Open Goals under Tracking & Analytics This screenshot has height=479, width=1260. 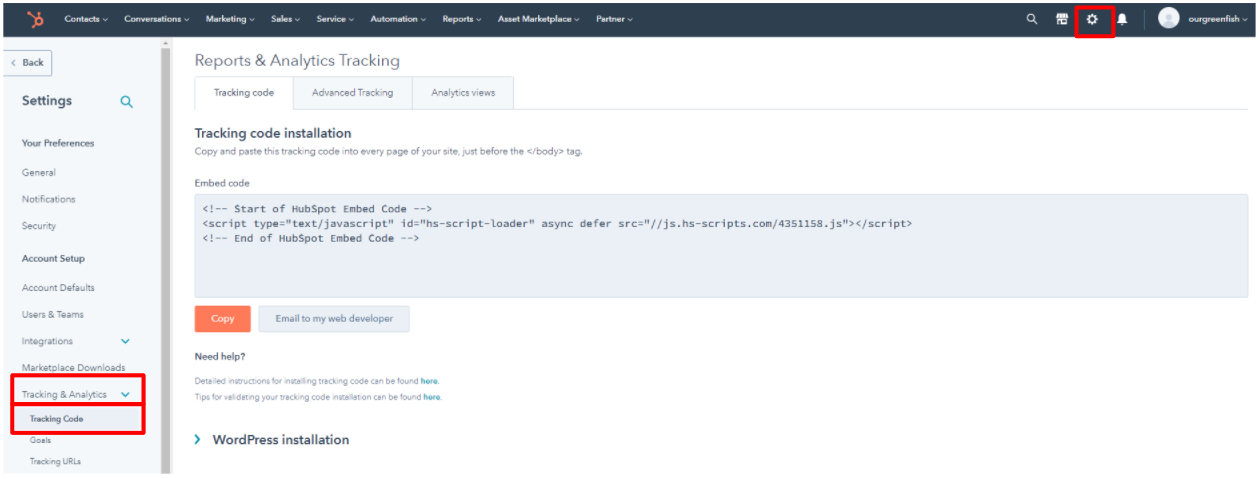pyautogui.click(x=40, y=440)
